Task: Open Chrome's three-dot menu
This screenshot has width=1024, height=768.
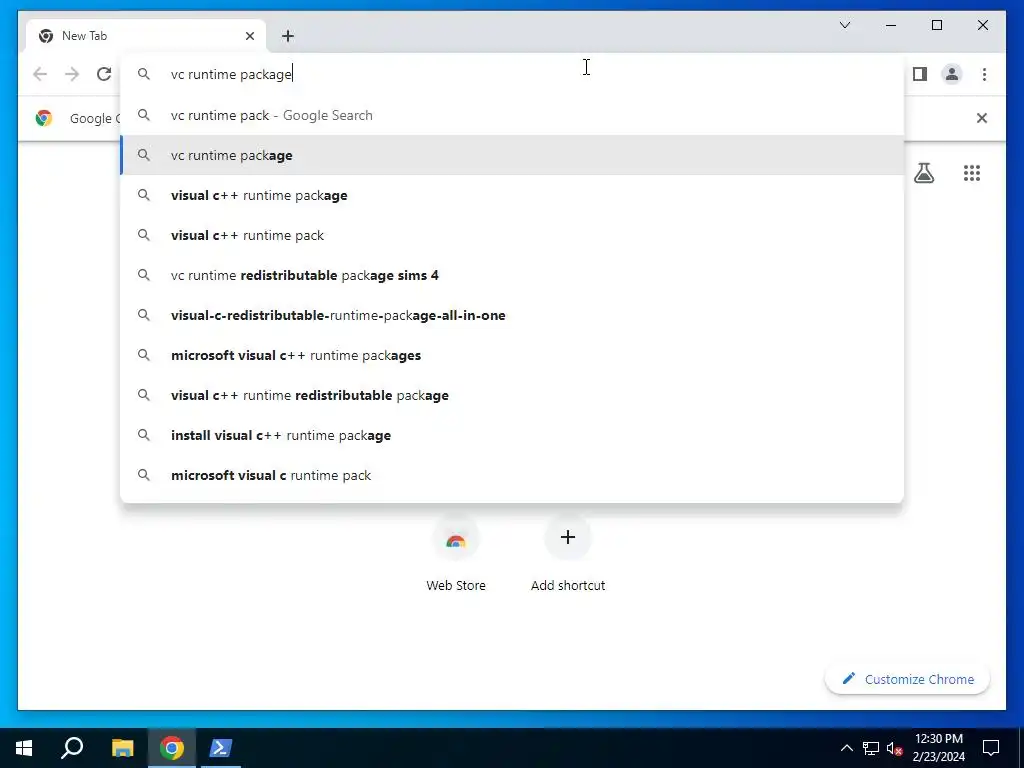Action: pyautogui.click(x=984, y=74)
